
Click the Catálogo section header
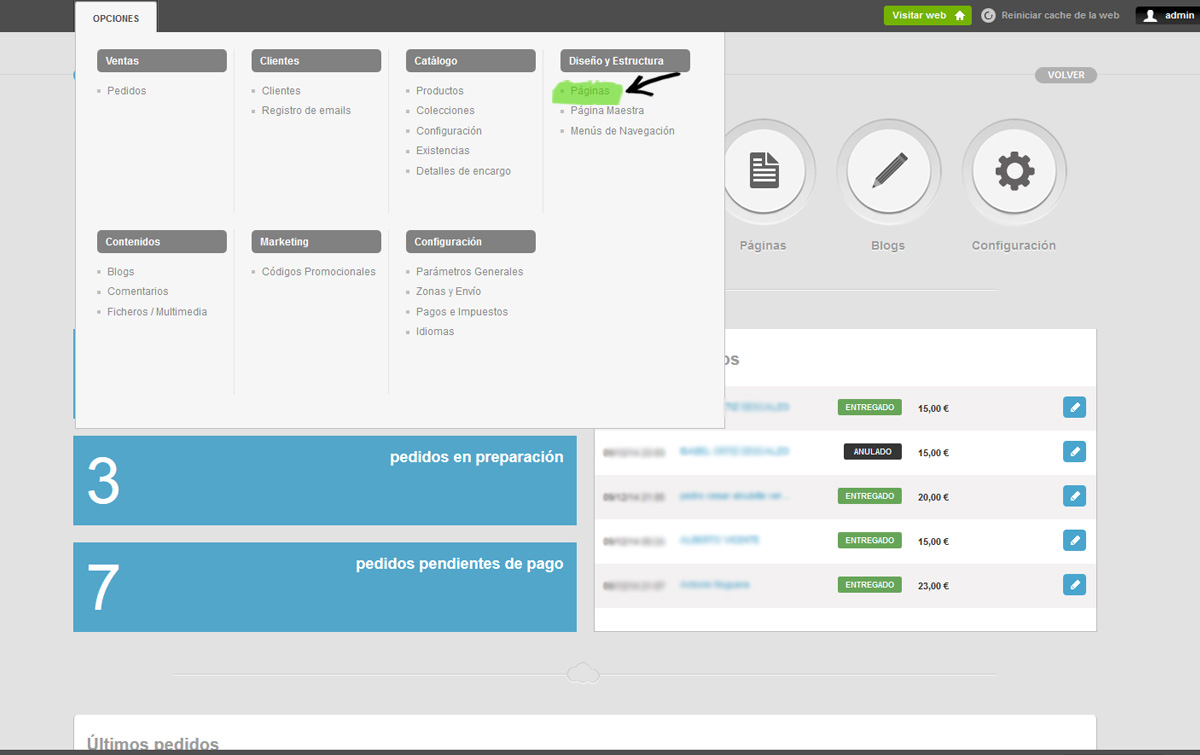(x=471, y=61)
